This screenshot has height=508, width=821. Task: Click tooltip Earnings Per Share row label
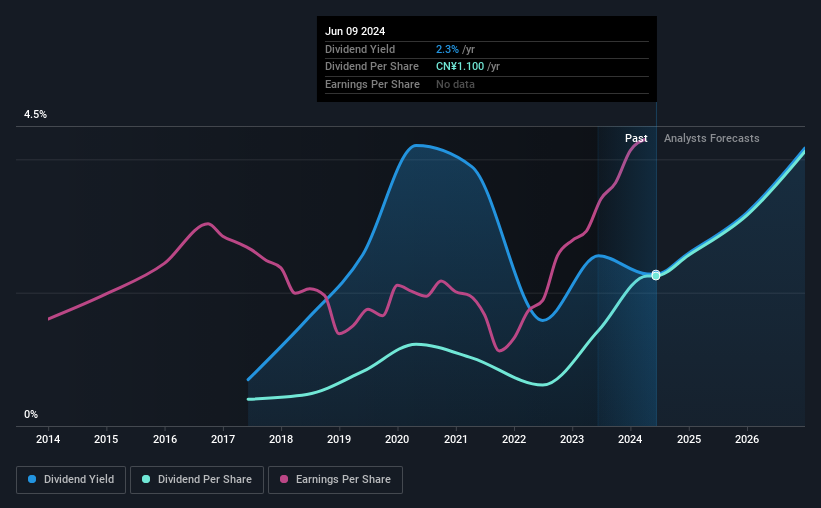[372, 84]
